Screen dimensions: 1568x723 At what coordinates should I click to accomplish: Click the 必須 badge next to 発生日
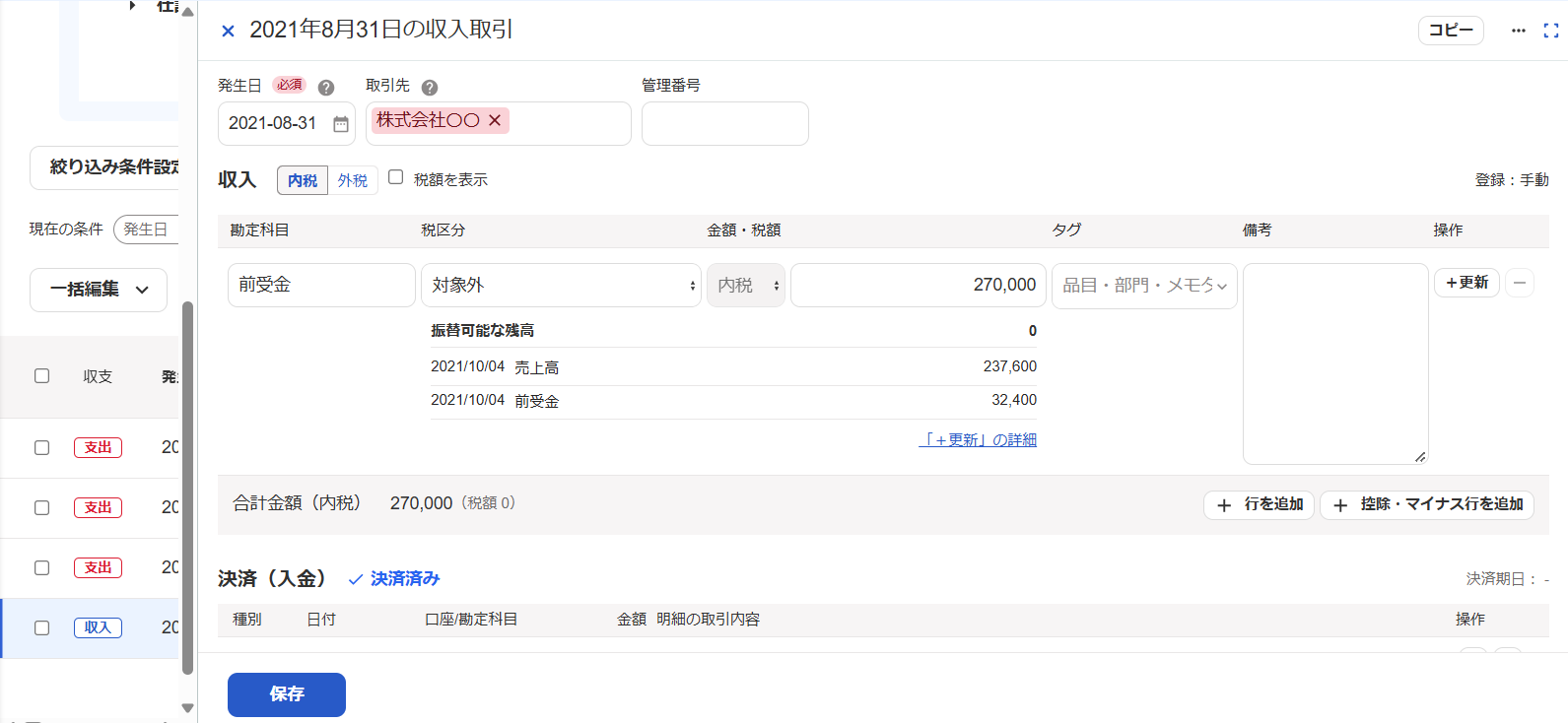(x=289, y=85)
